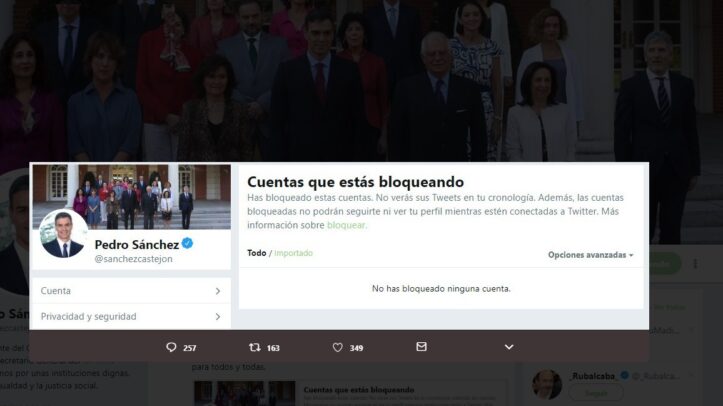The height and width of the screenshot is (406, 723).
Task: Switch to the Importado filter
Action: pos(293,253)
